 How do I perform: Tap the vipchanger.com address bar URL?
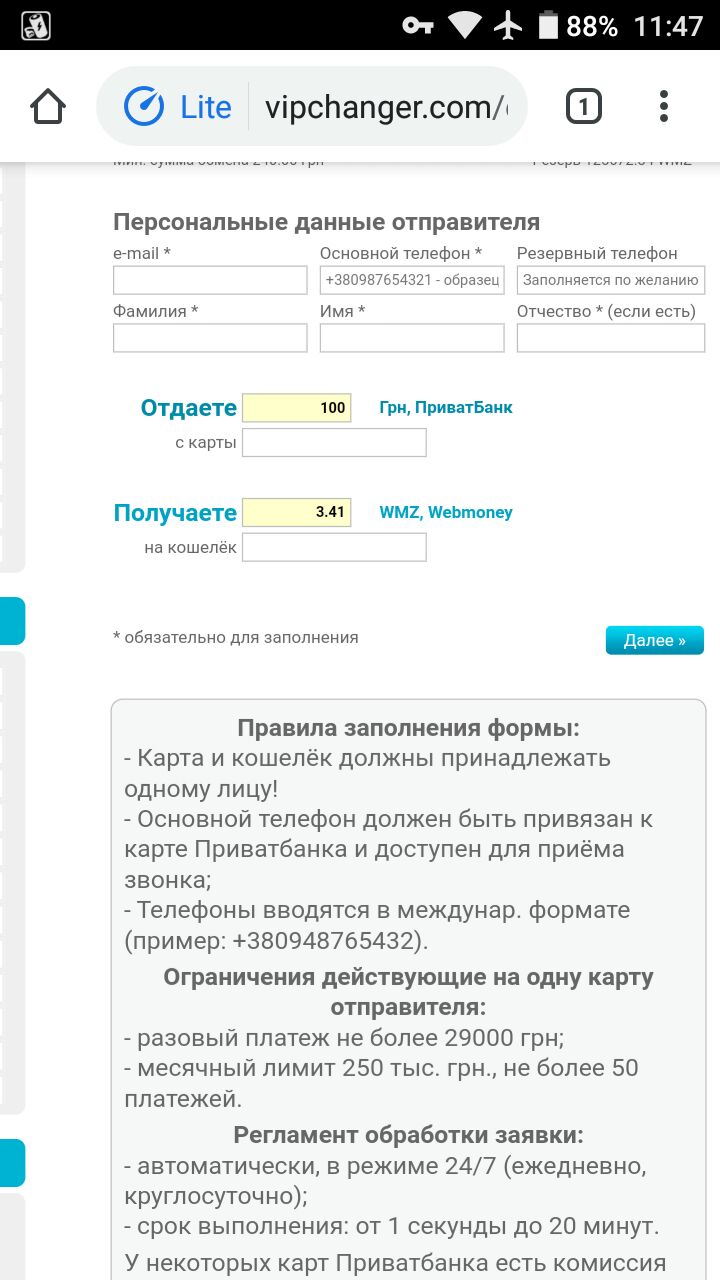tap(386, 107)
